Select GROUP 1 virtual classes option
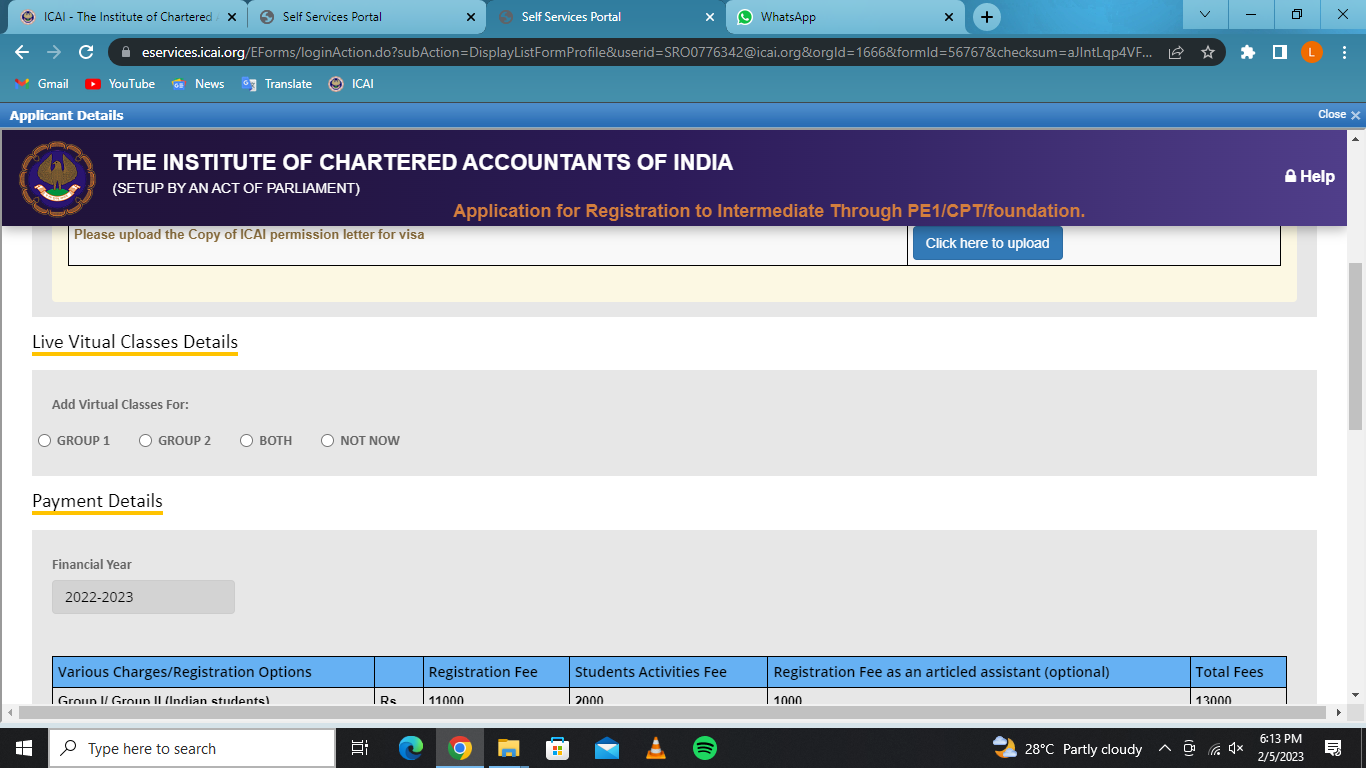1366x768 pixels. click(x=45, y=441)
